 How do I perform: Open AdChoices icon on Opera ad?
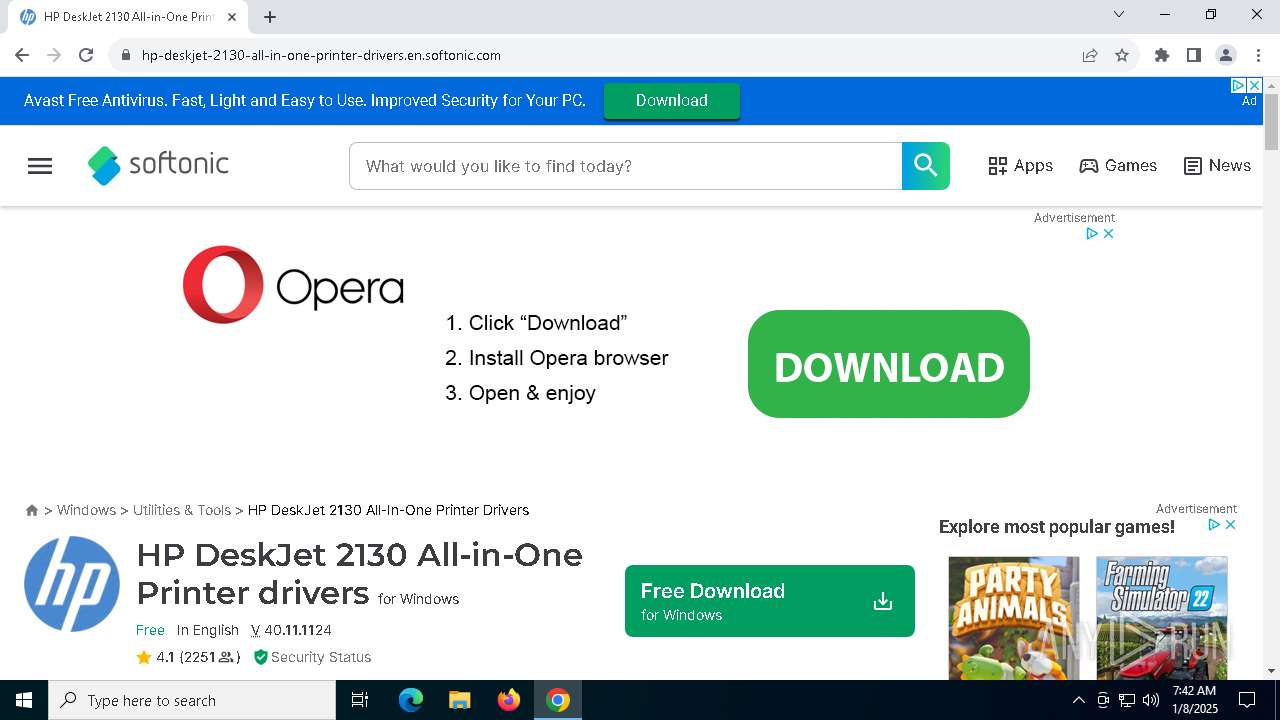(1092, 233)
